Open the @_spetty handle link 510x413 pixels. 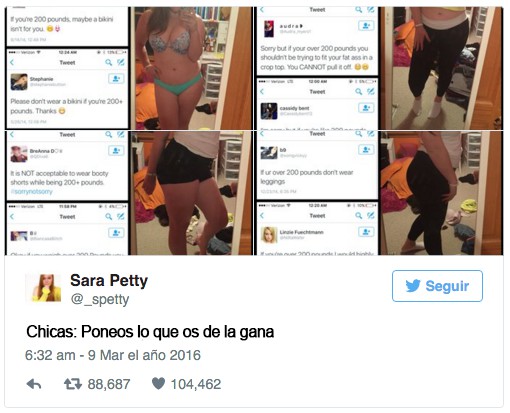100,299
